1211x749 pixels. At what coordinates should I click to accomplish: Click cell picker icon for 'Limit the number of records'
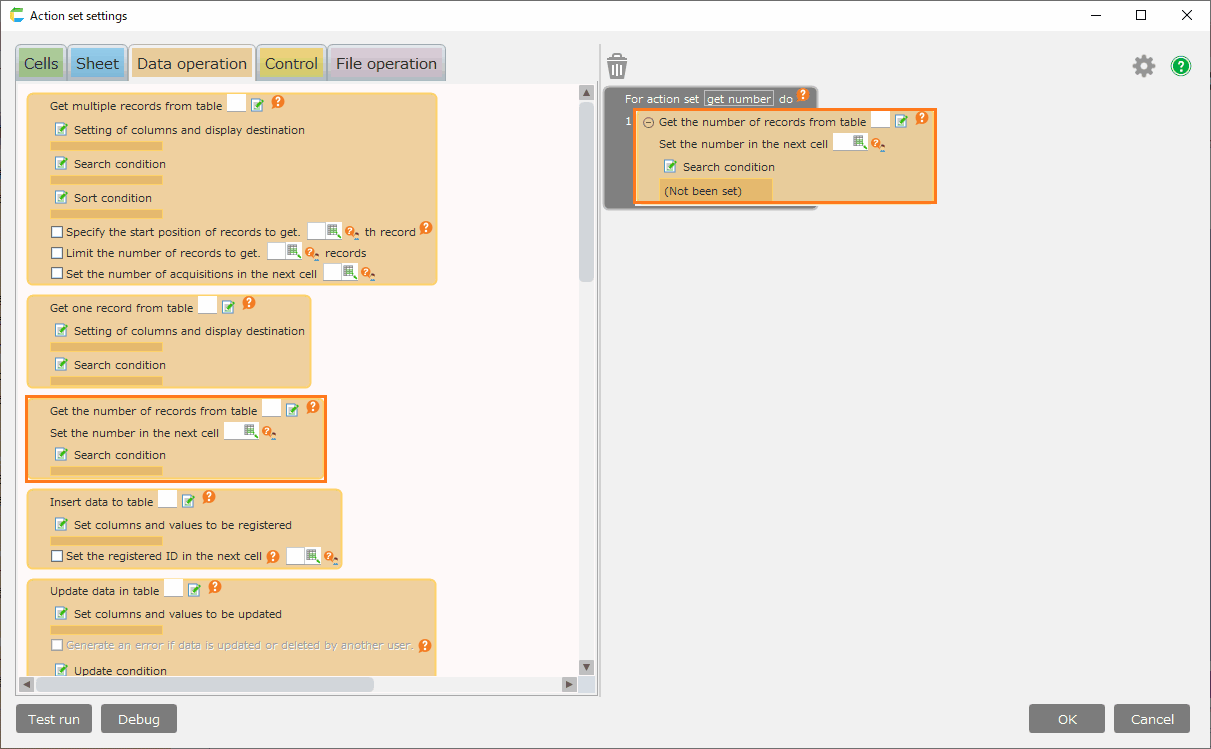point(293,252)
